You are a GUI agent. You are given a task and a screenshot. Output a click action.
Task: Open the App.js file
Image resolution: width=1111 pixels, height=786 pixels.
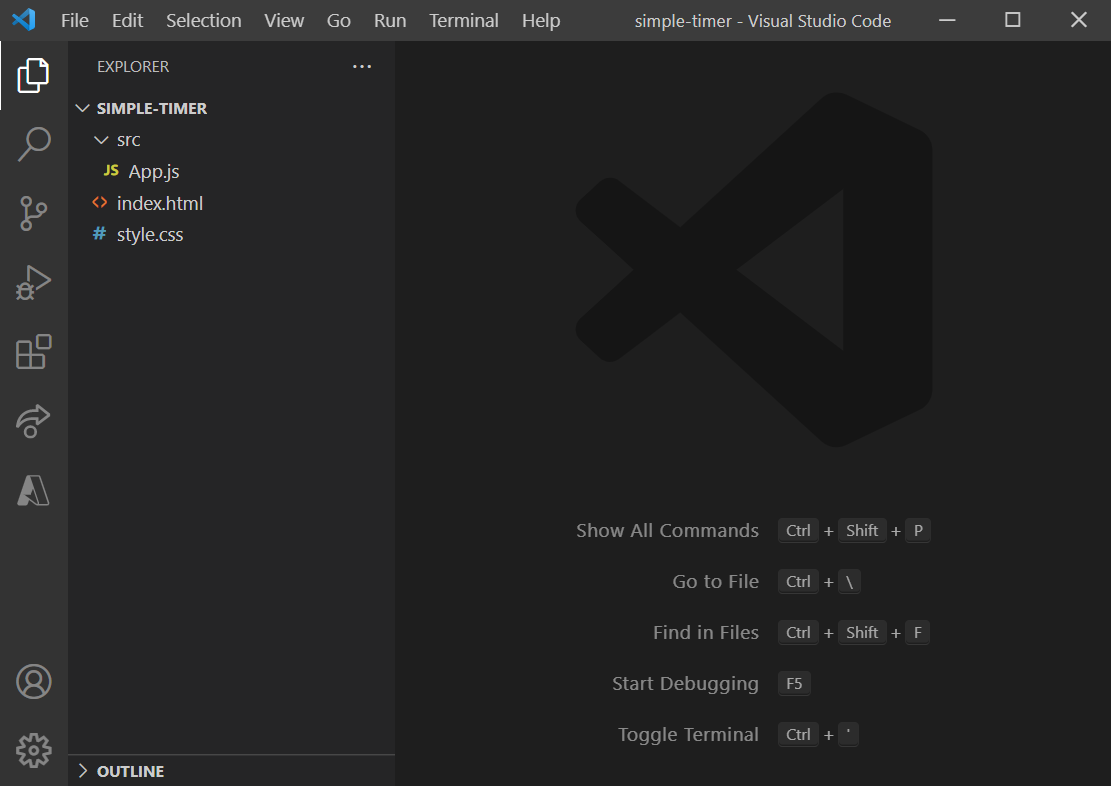click(x=153, y=172)
